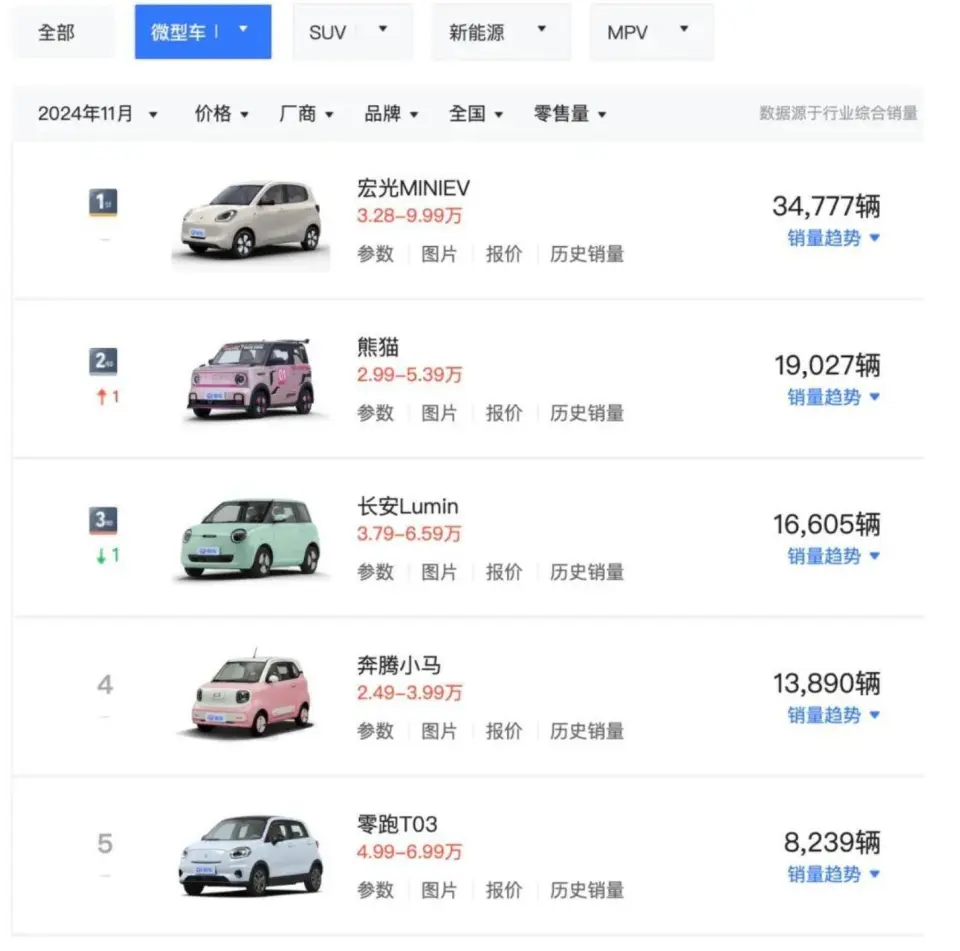960x951 pixels.
Task: Open the 零售量 sales sort dropdown
Action: pos(570,113)
